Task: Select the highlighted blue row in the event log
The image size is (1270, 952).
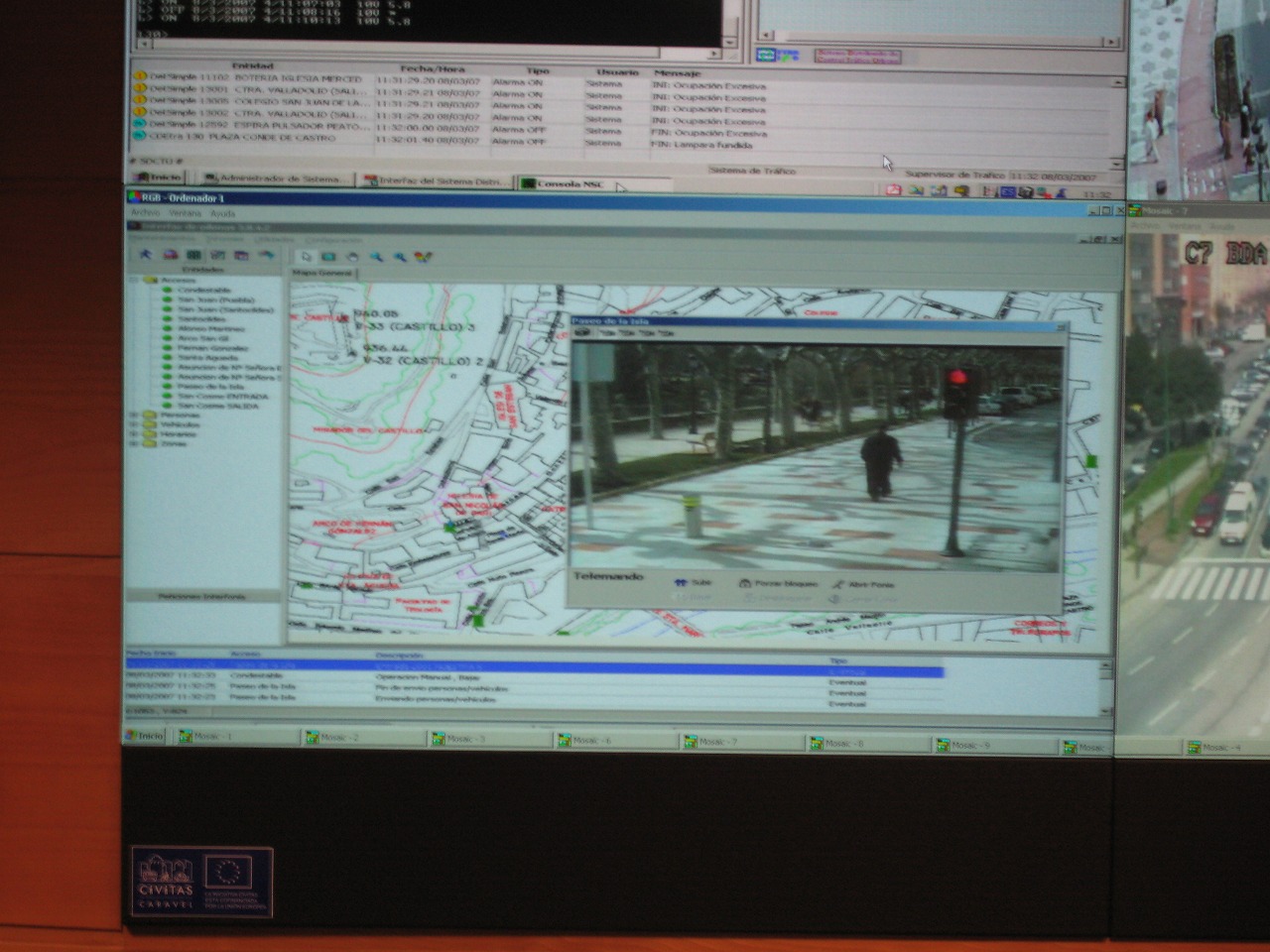Action: click(x=534, y=666)
